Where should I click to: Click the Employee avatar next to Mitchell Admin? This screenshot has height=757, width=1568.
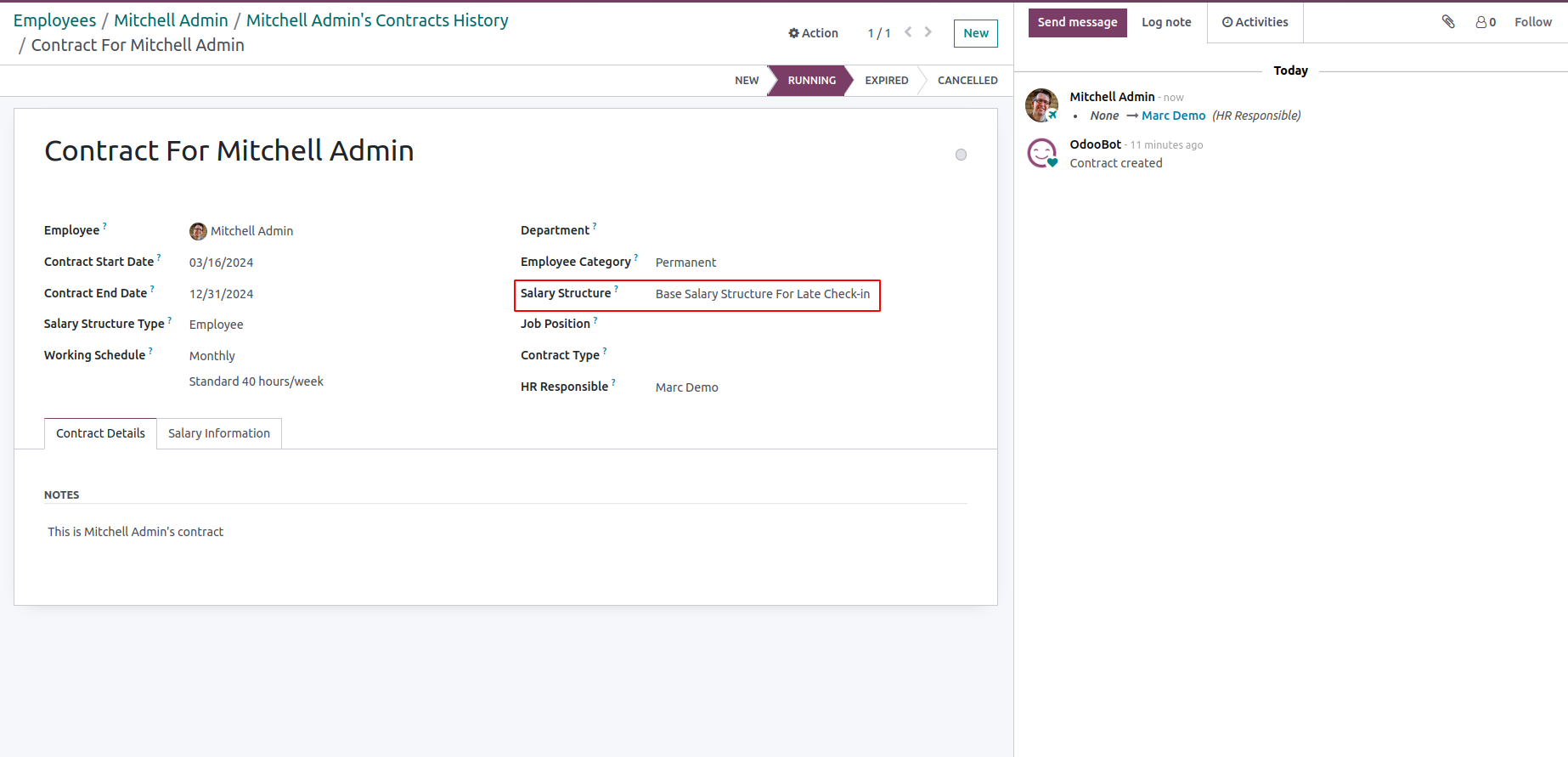click(x=198, y=231)
